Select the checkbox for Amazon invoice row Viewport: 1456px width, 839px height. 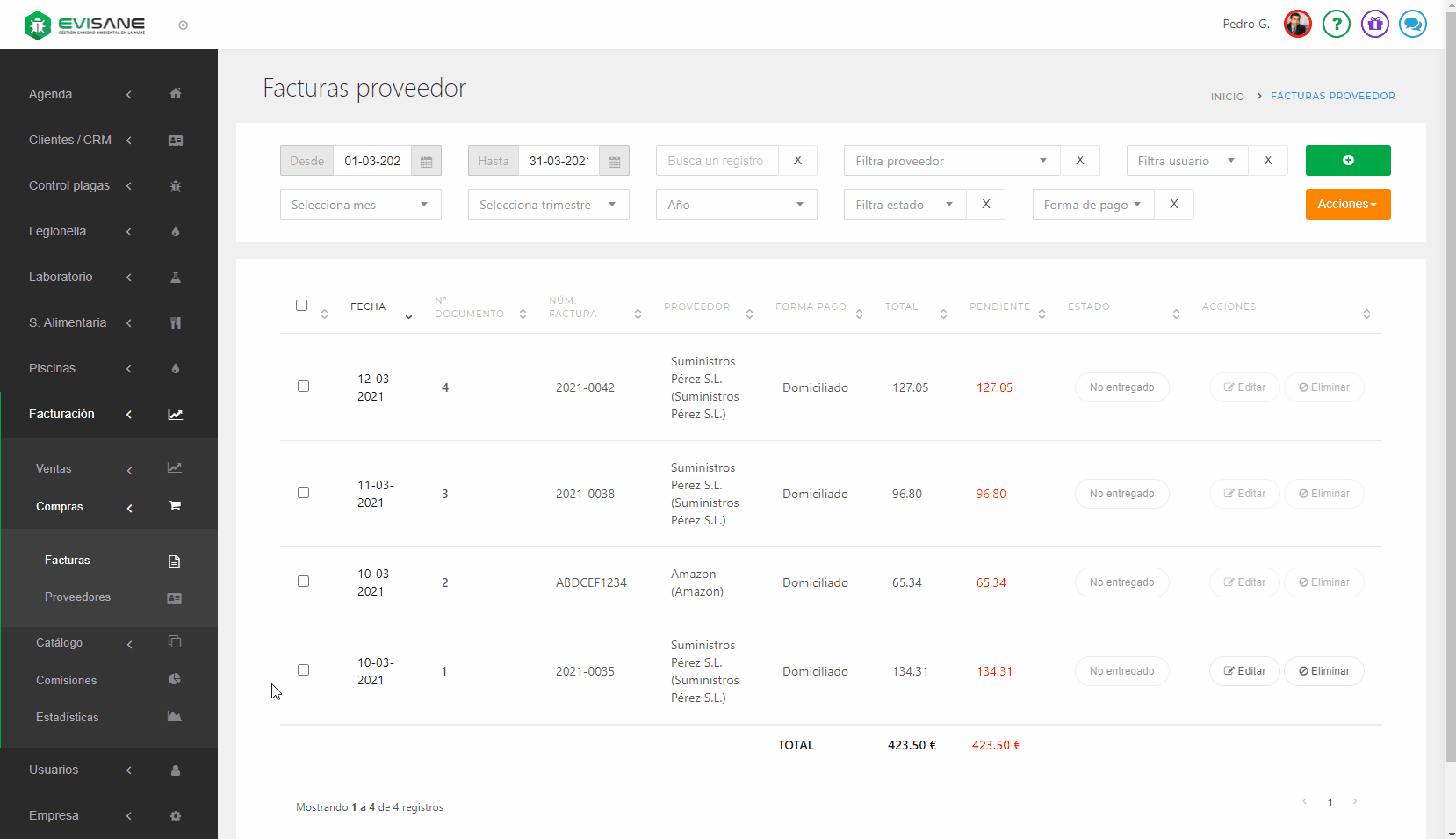point(303,581)
